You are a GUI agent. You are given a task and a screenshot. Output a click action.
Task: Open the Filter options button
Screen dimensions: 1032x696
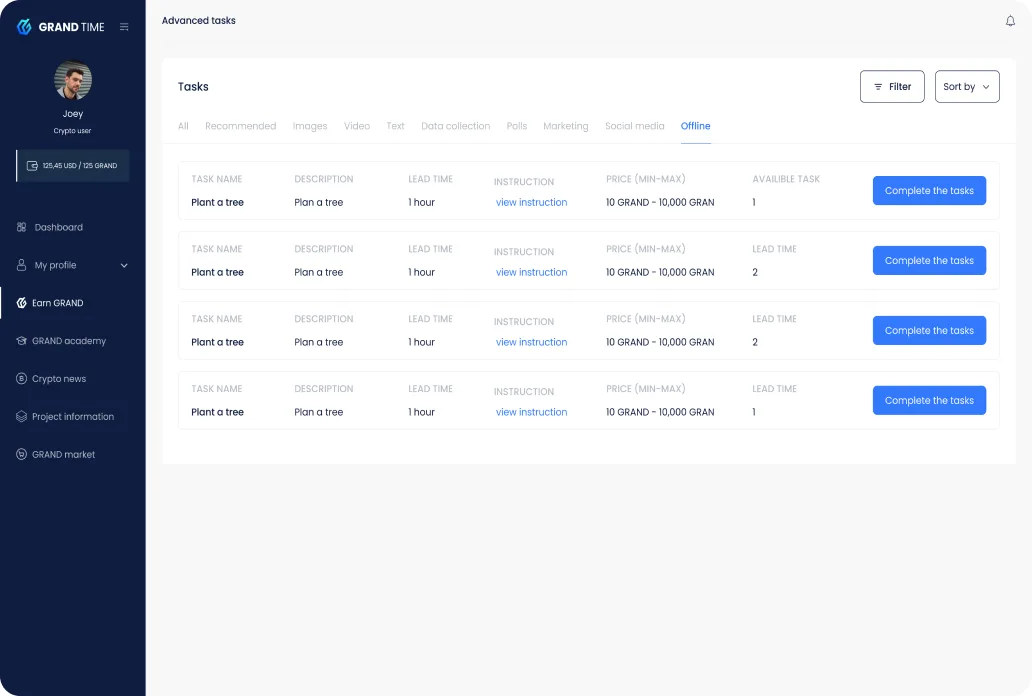pos(892,86)
